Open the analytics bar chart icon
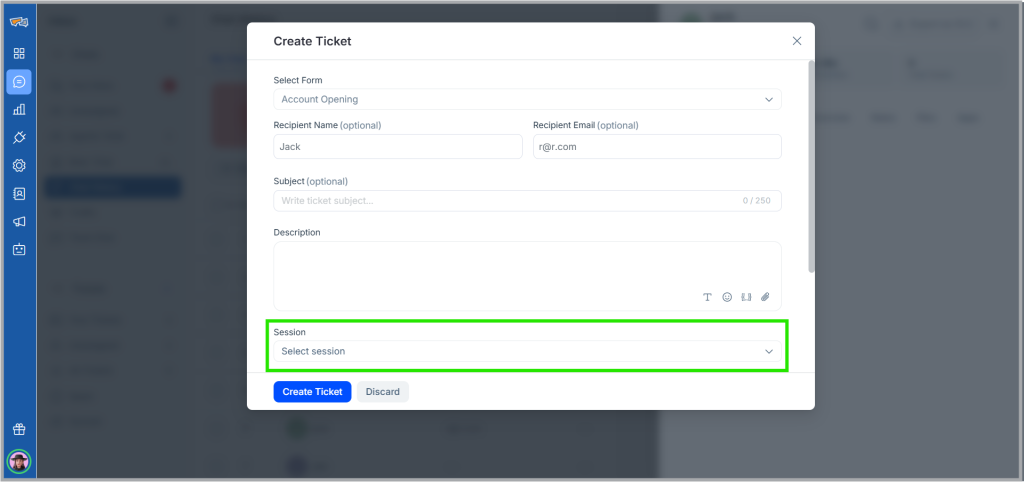This screenshot has height=482, width=1024. pyautogui.click(x=19, y=109)
